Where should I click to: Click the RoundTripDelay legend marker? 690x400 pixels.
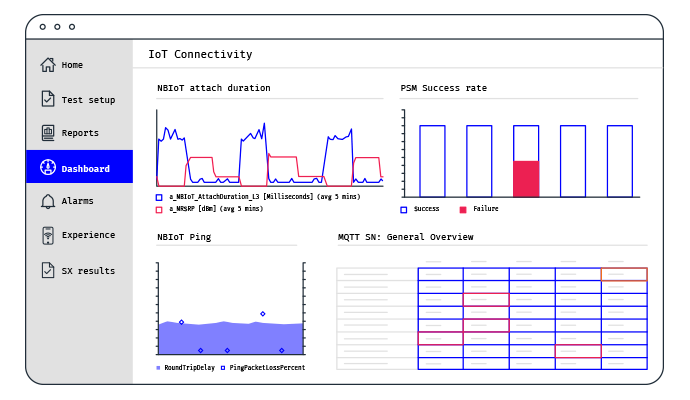[x=158, y=368]
